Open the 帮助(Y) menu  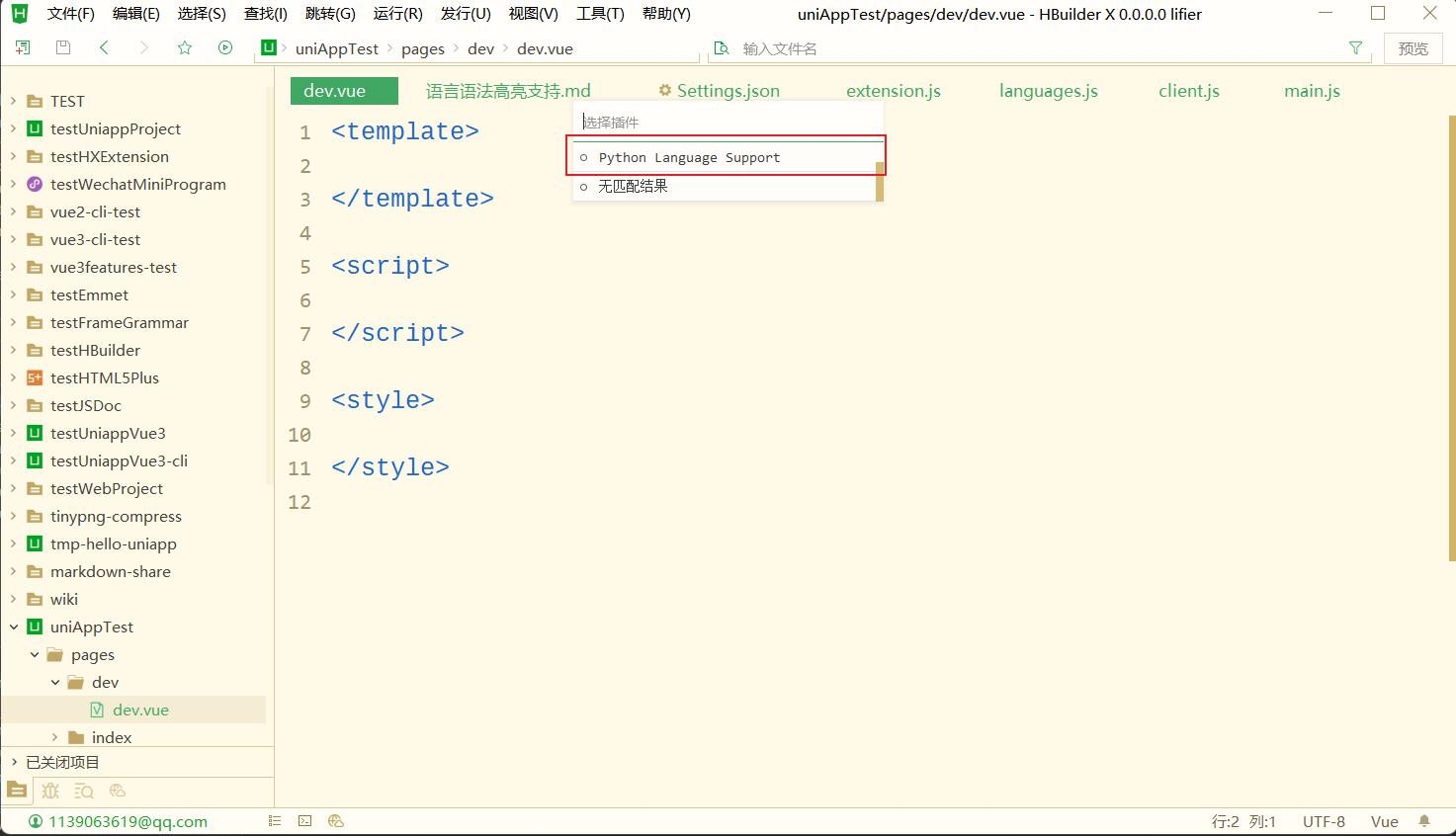tap(666, 14)
